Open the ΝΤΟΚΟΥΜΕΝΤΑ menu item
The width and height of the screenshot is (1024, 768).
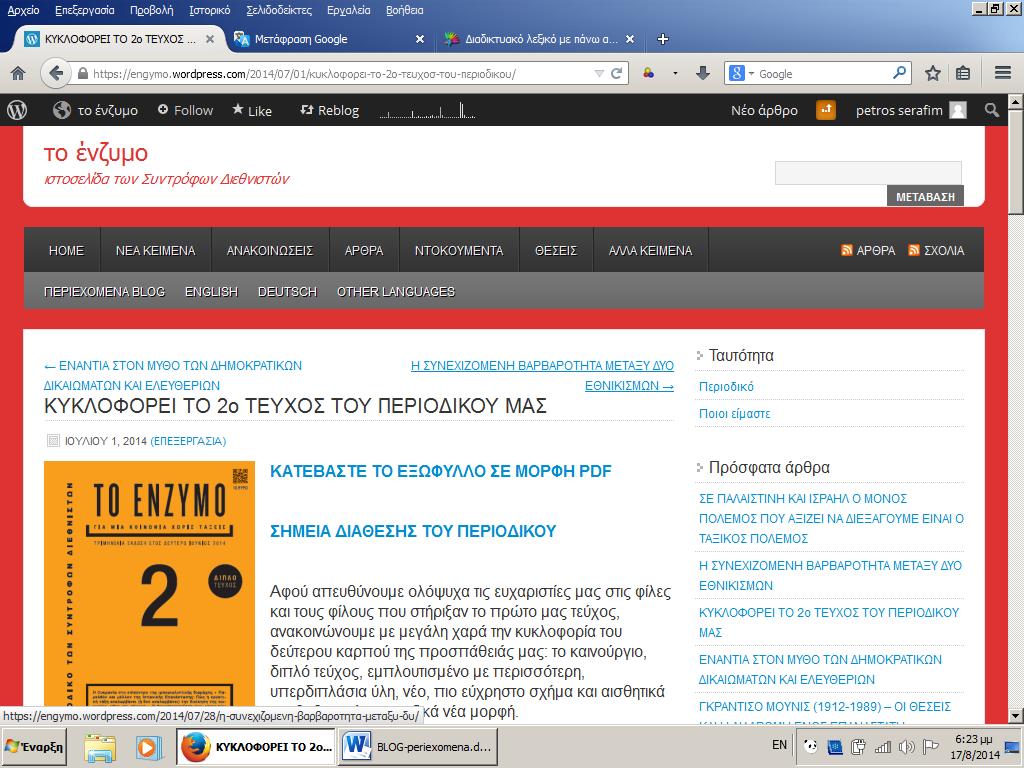[459, 250]
